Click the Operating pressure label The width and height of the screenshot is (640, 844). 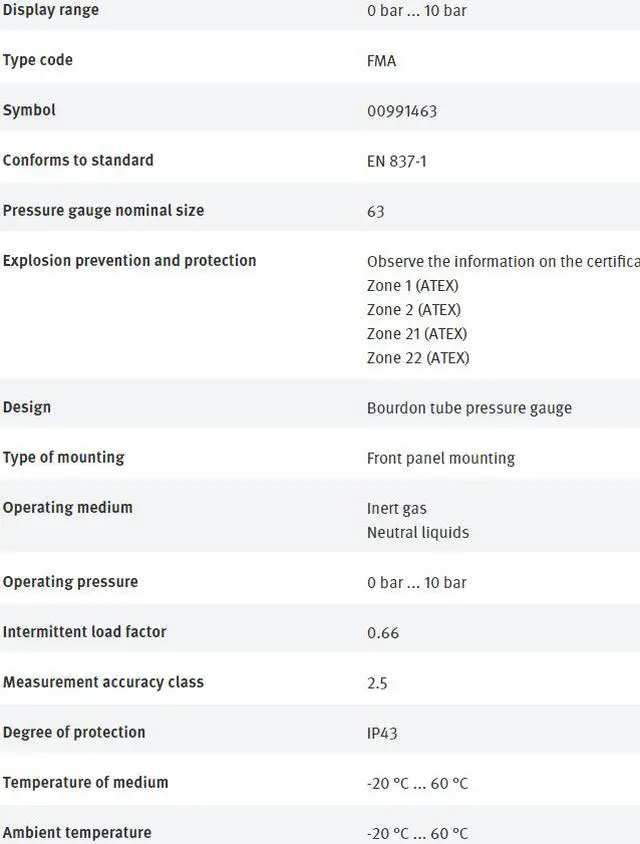70,581
